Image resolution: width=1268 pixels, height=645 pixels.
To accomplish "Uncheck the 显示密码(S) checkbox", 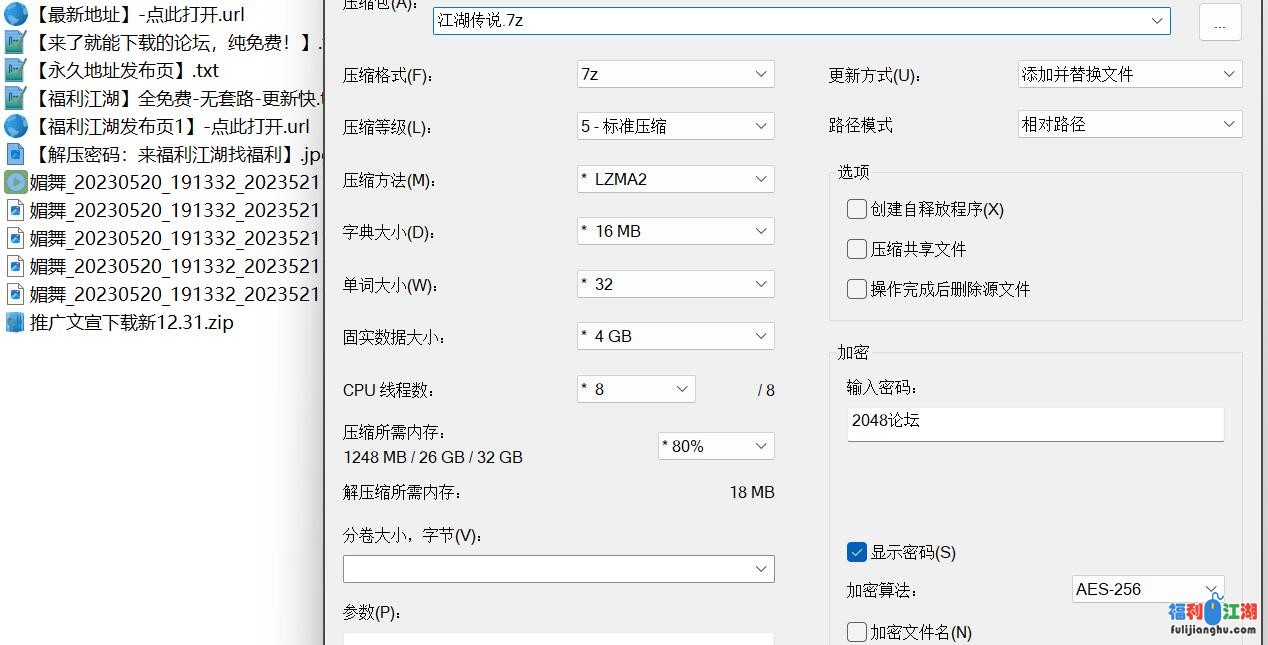I will click(857, 552).
